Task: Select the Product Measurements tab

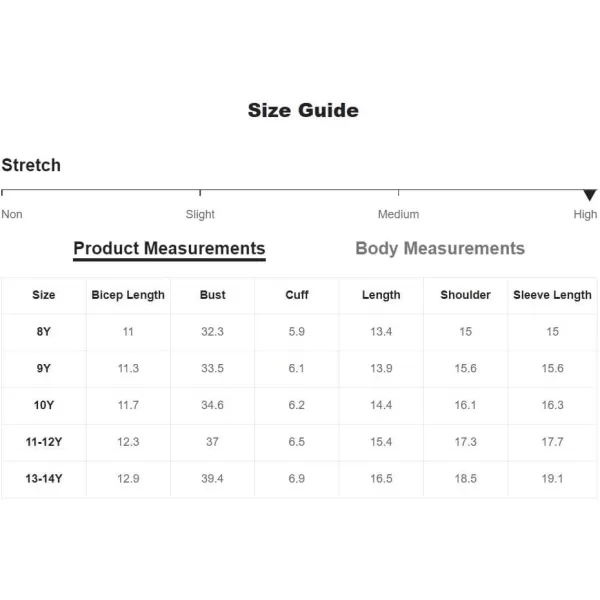Action: (x=169, y=248)
